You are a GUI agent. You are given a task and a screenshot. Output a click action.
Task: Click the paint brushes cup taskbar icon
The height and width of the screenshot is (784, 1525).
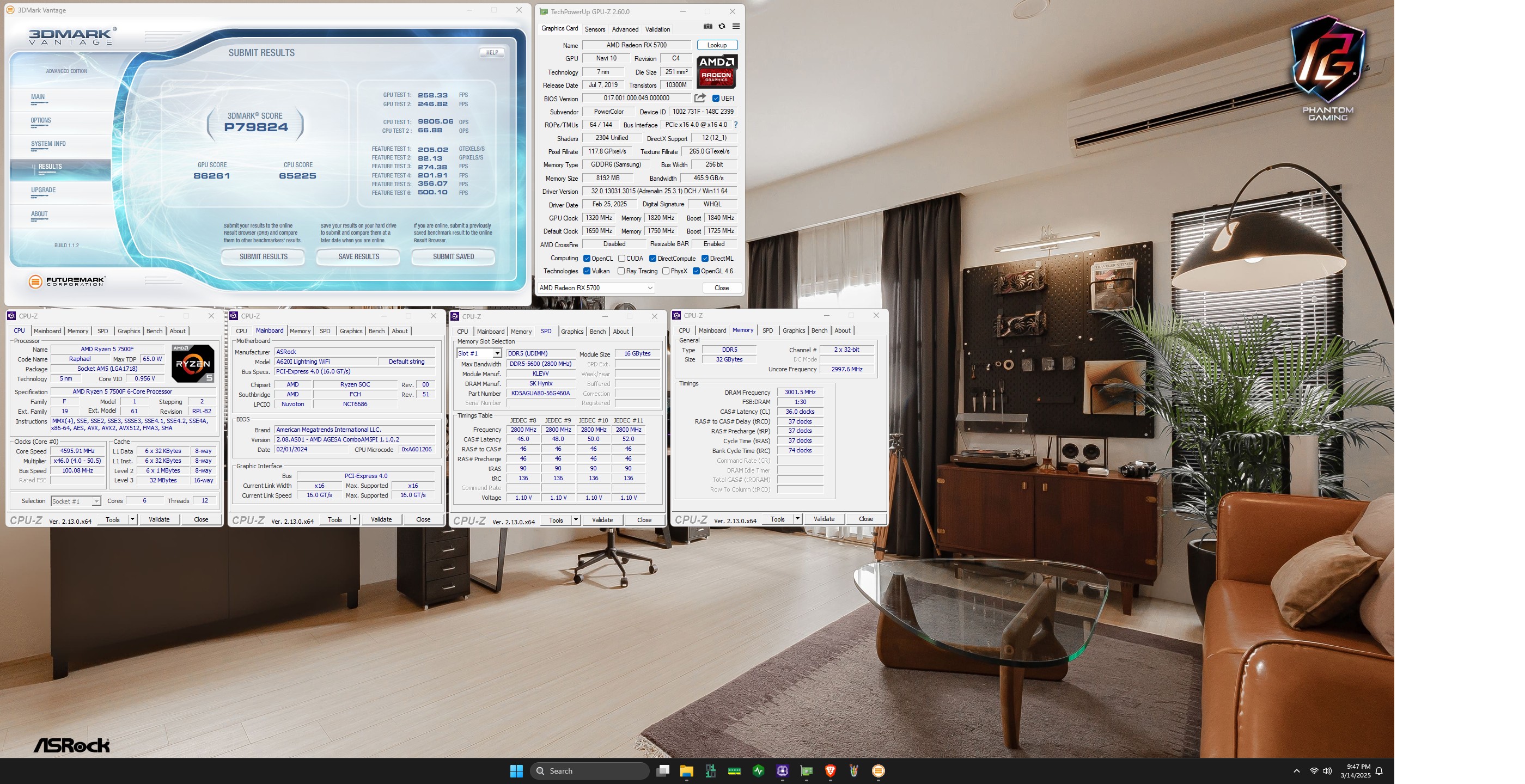pyautogui.click(x=853, y=770)
